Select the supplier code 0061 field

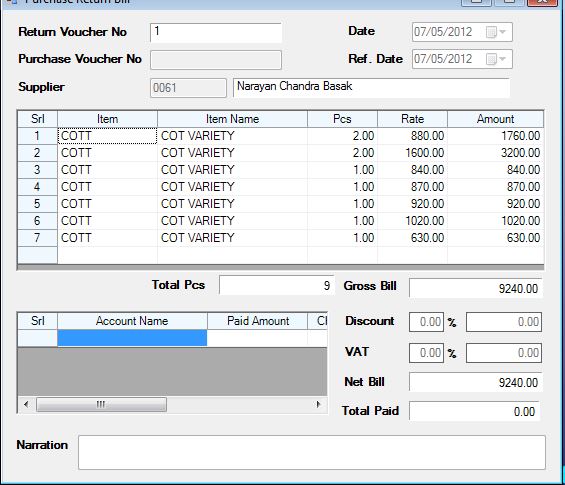tap(188, 88)
